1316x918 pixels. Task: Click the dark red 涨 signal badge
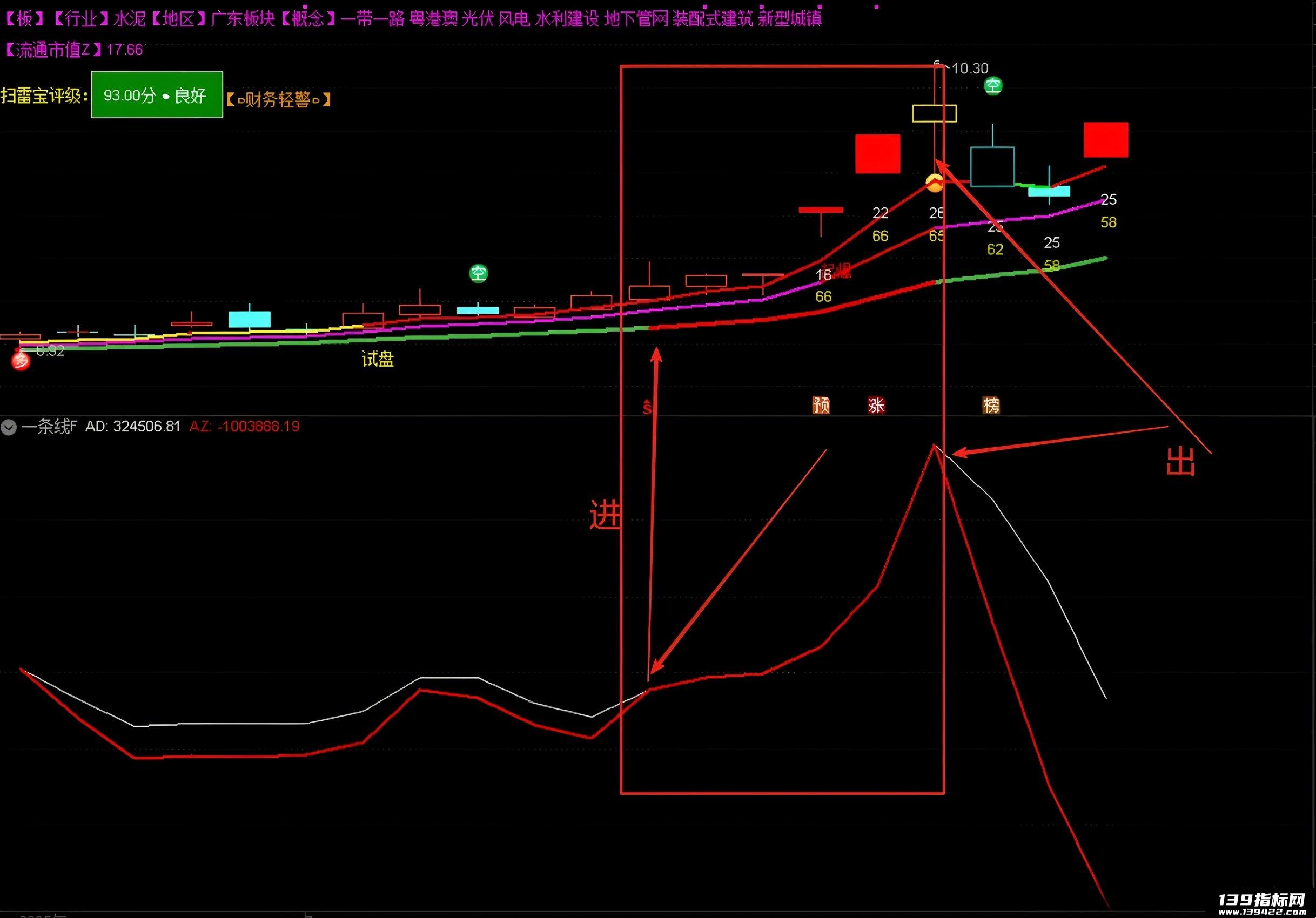pos(876,405)
